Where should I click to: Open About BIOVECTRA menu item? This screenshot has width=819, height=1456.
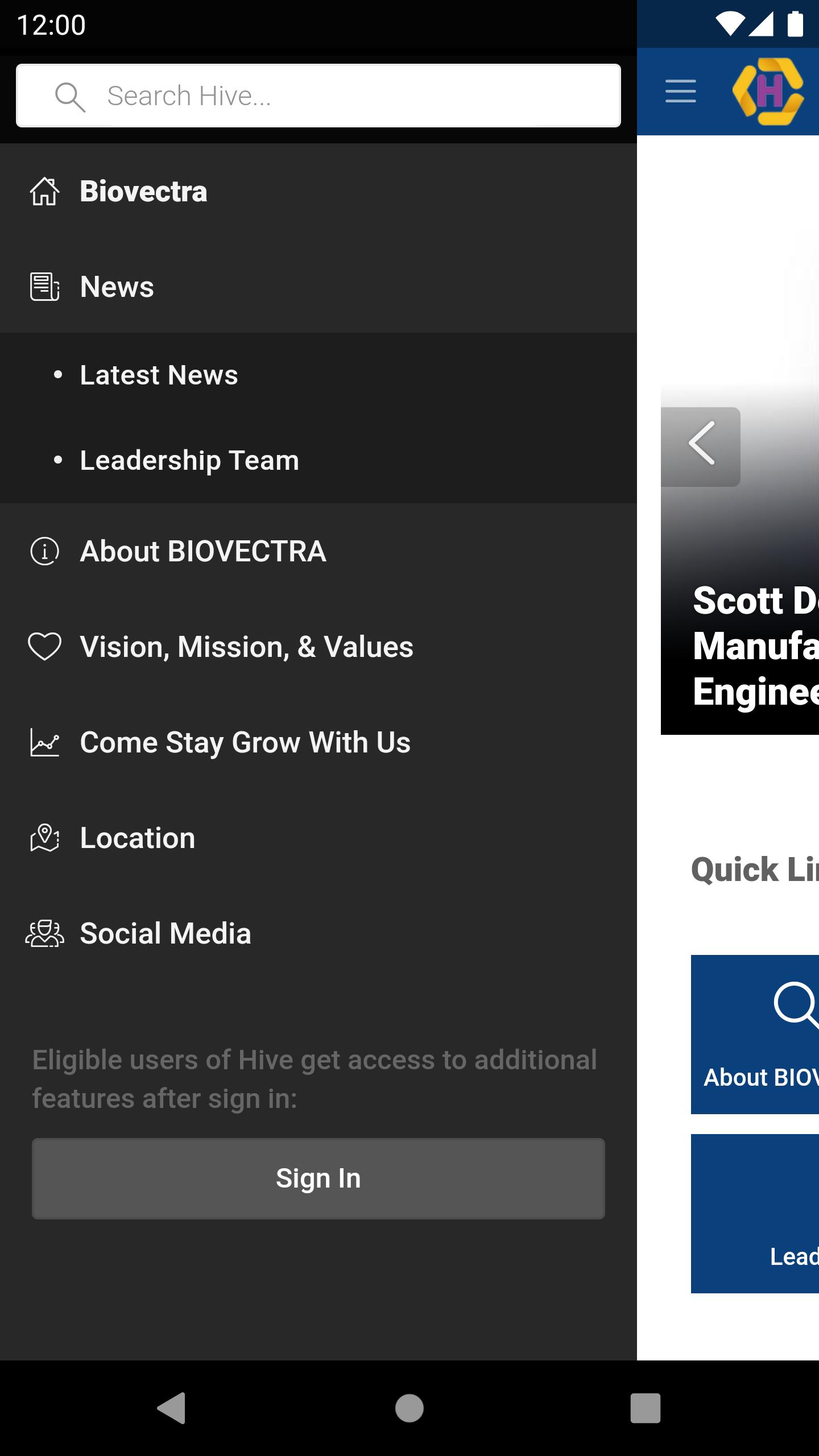318,551
